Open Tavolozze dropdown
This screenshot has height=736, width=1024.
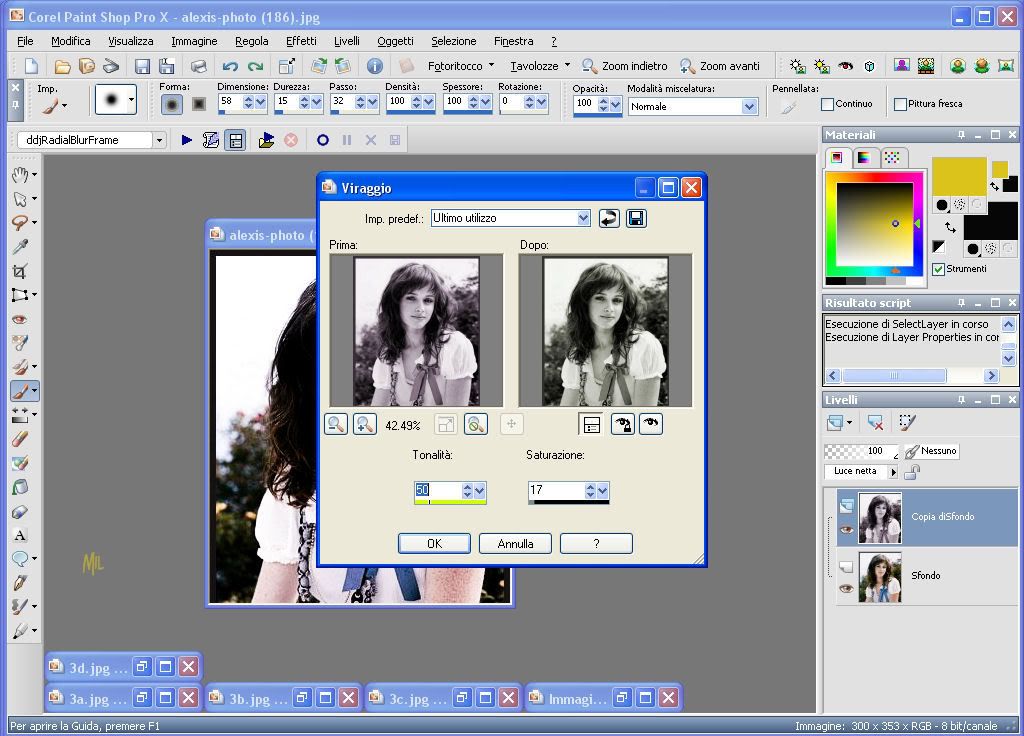coord(568,65)
